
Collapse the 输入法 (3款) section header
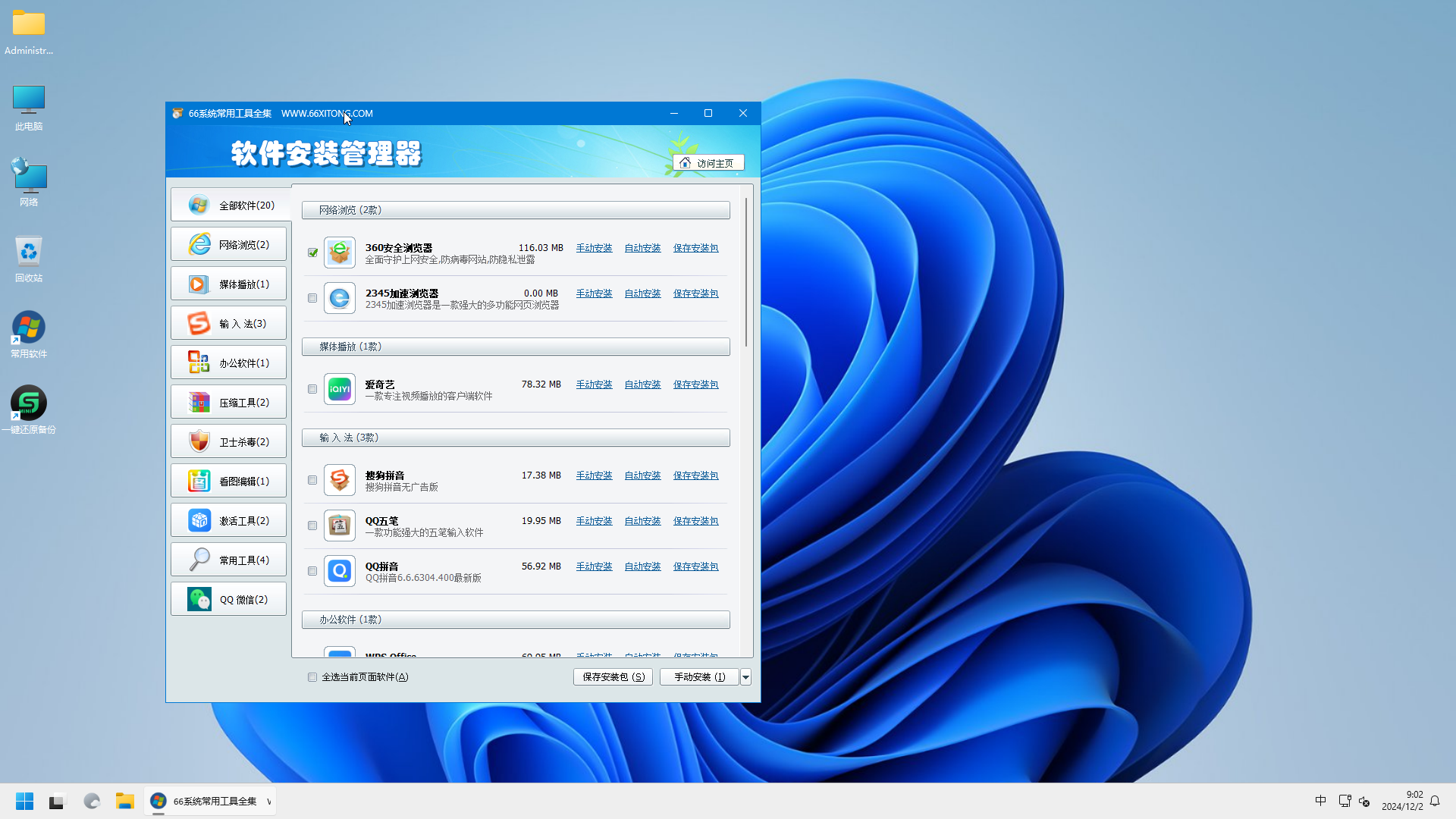click(x=516, y=438)
